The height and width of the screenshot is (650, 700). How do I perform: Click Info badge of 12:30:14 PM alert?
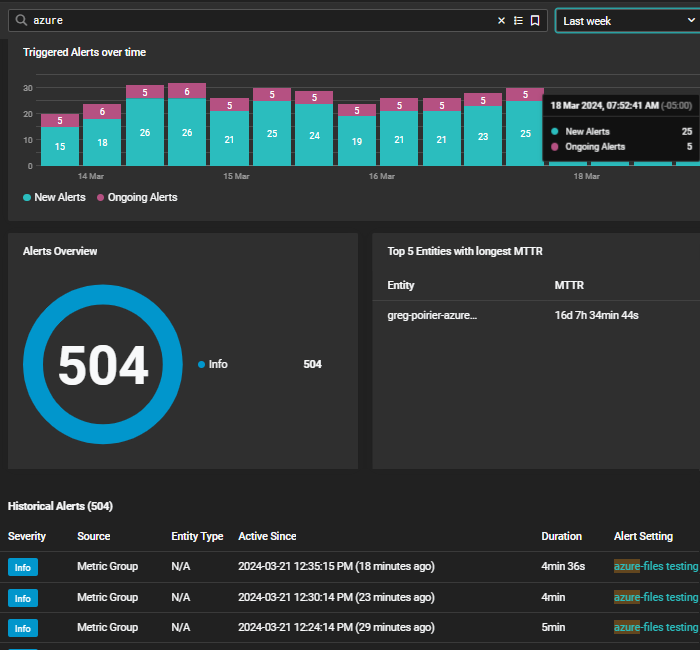[x=23, y=598]
